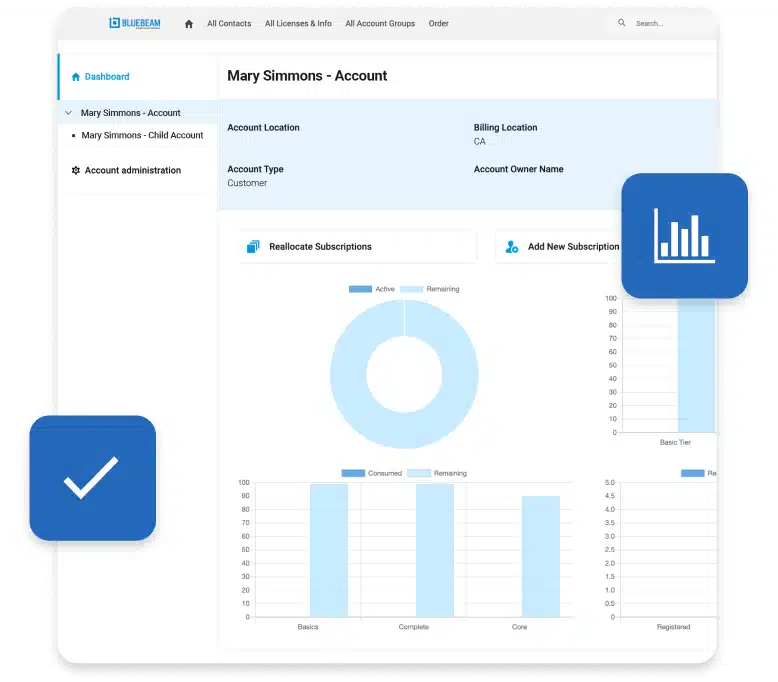
Task: Collapse the Mary Simmons - Account tree node
Action: coord(68,114)
